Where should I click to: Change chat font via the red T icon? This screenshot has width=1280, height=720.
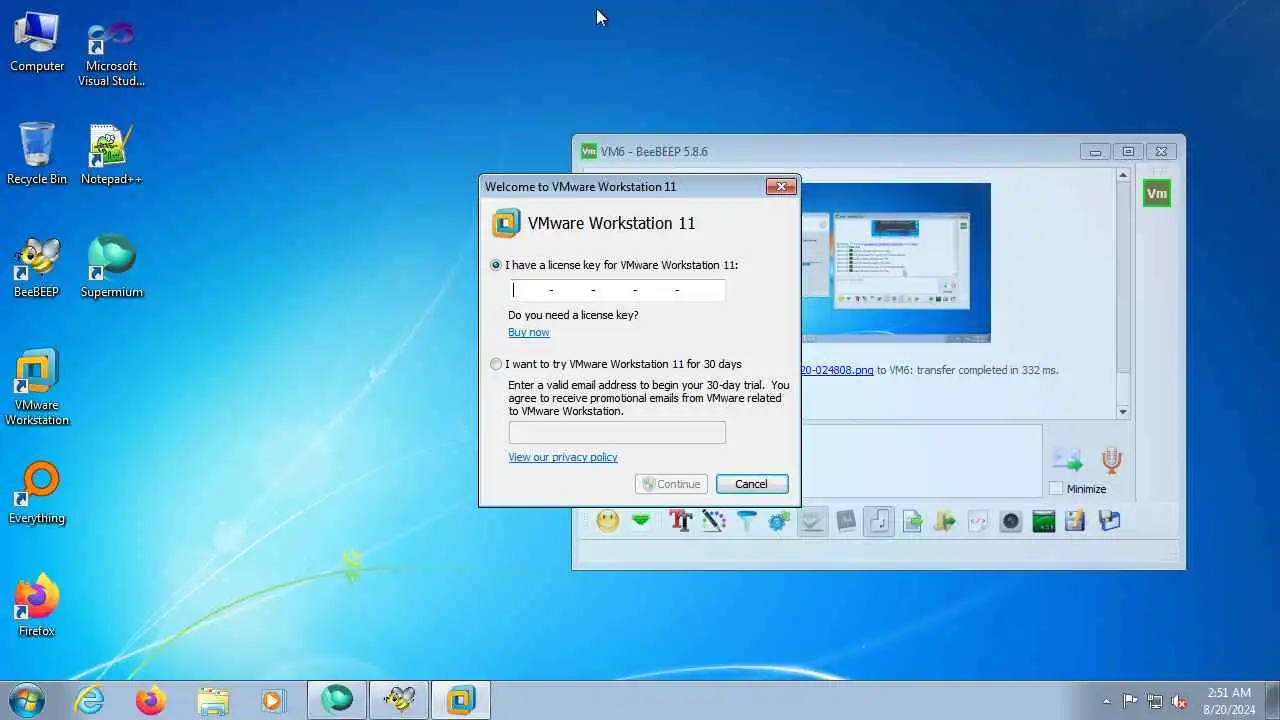click(681, 521)
